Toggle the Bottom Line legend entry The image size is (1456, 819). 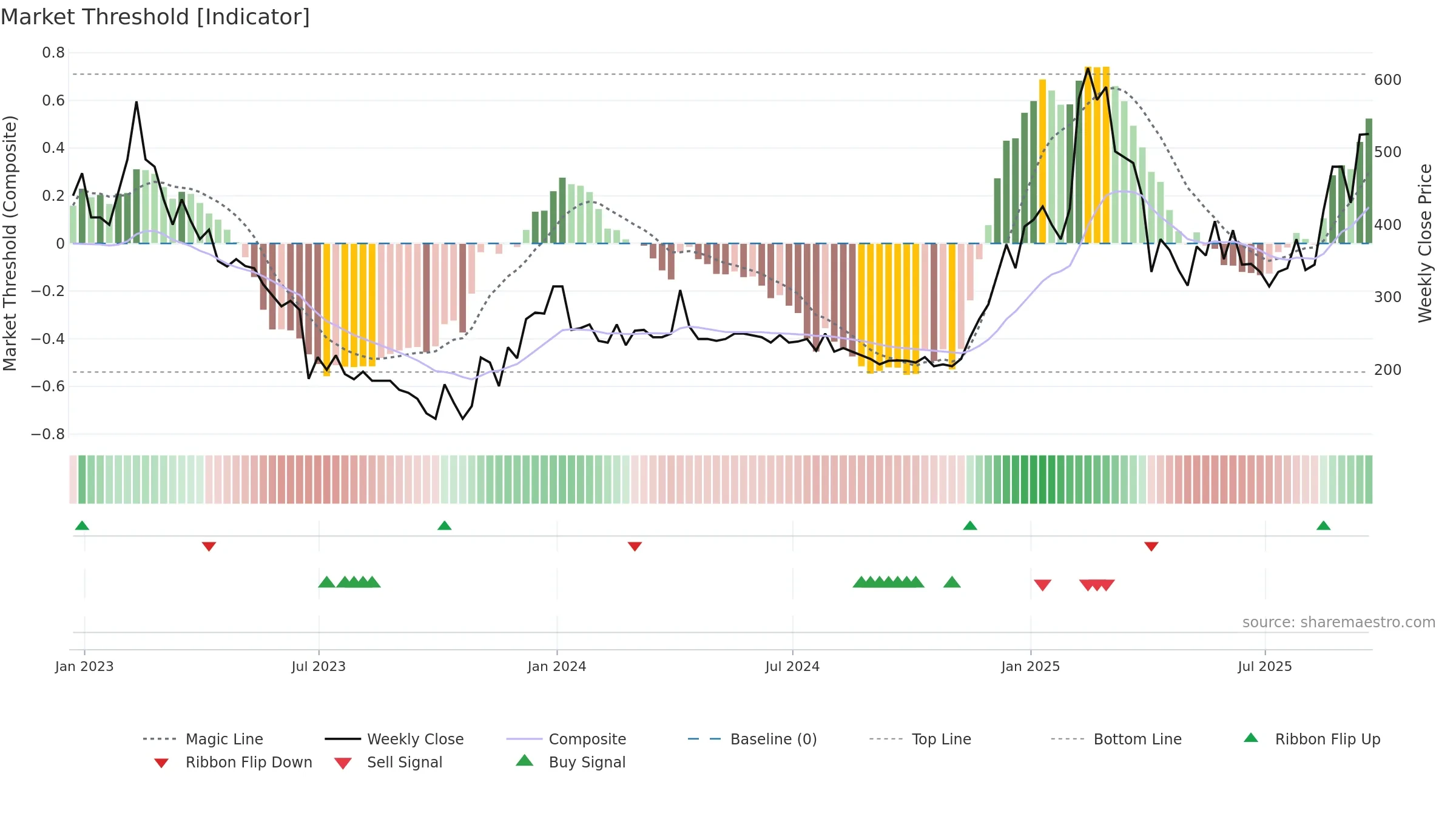point(1116,739)
